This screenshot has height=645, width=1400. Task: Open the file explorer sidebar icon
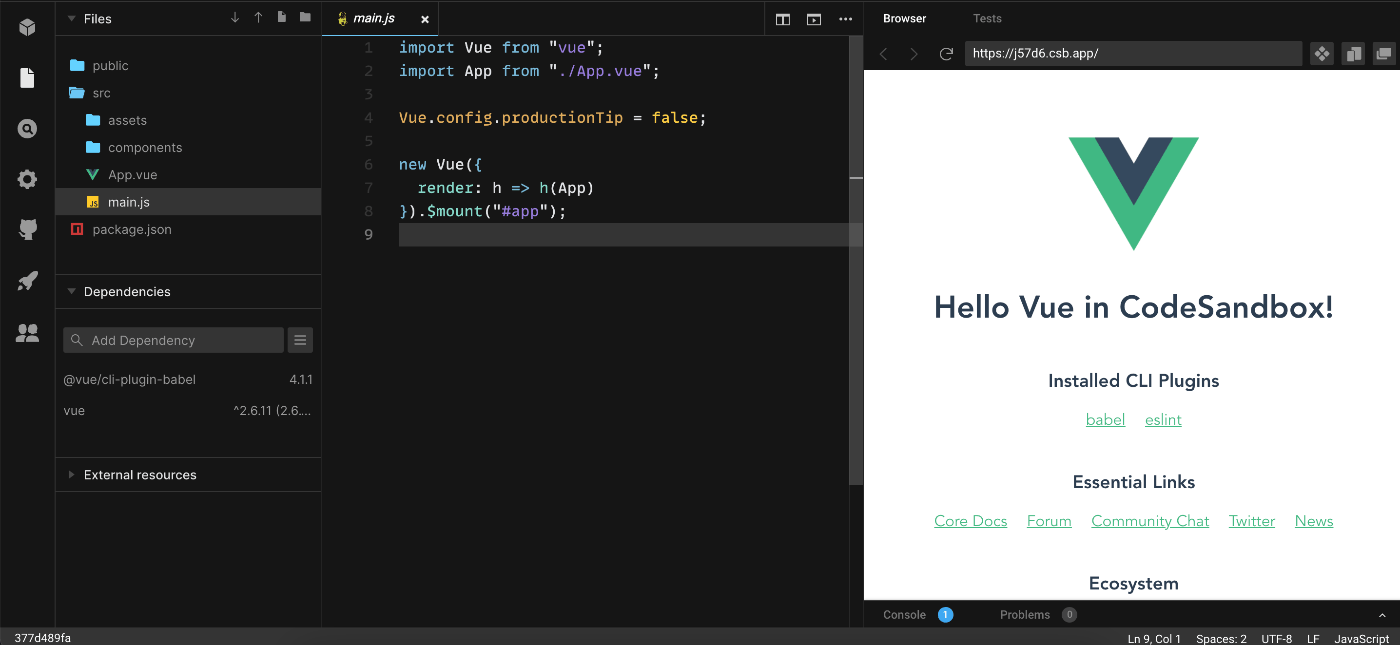pyautogui.click(x=27, y=78)
